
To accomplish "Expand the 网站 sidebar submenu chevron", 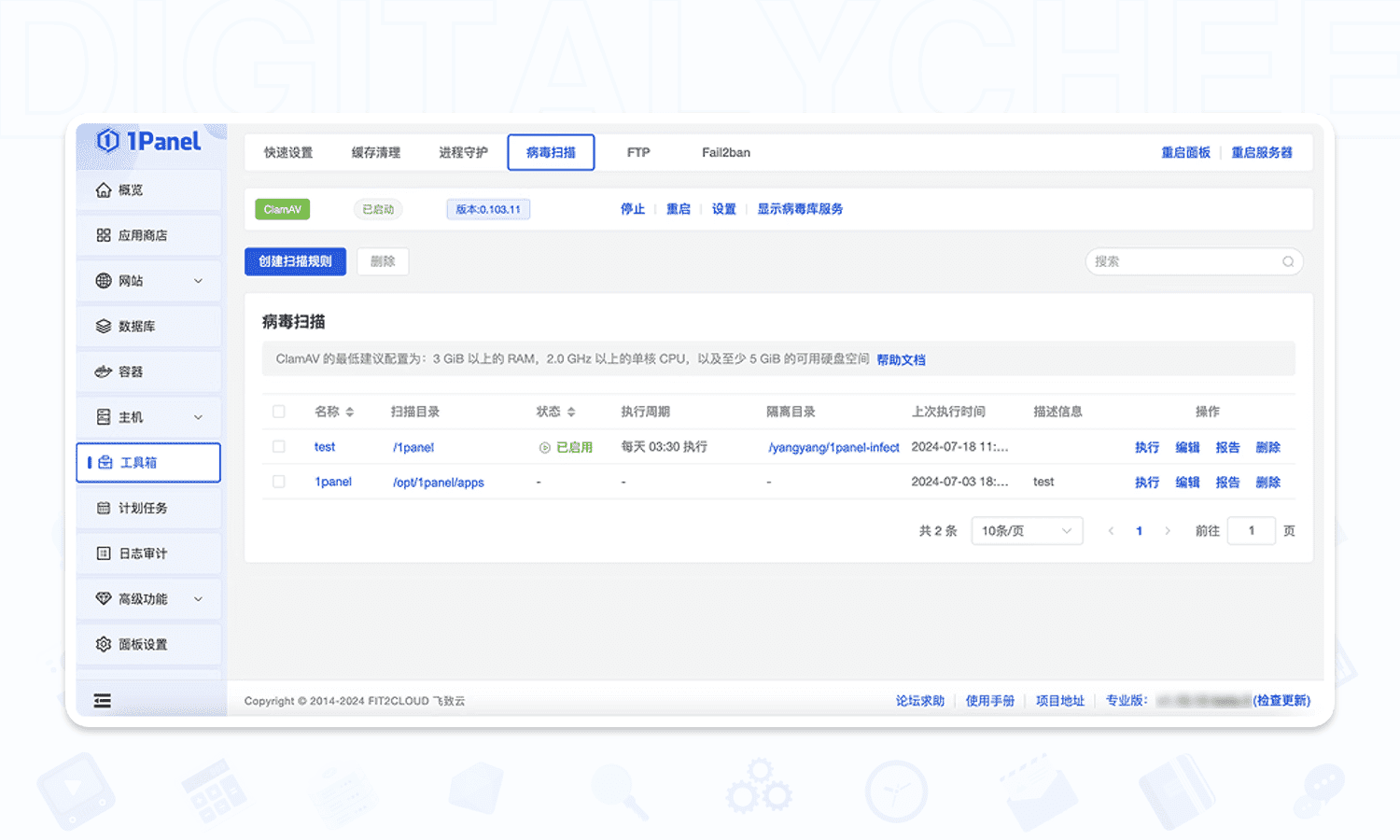I will click(x=198, y=281).
